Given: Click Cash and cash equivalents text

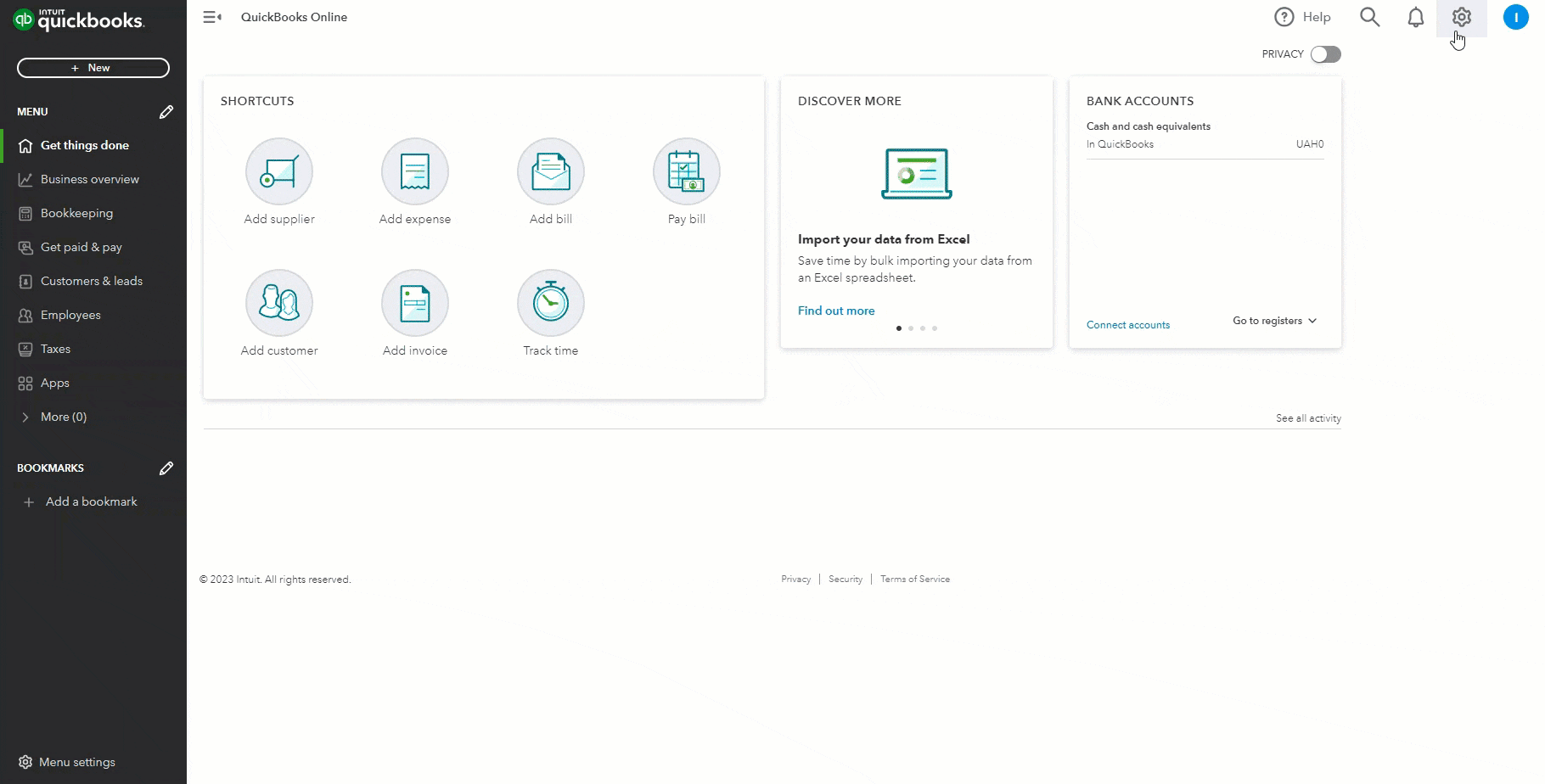Looking at the screenshot, I should click(x=1149, y=126).
